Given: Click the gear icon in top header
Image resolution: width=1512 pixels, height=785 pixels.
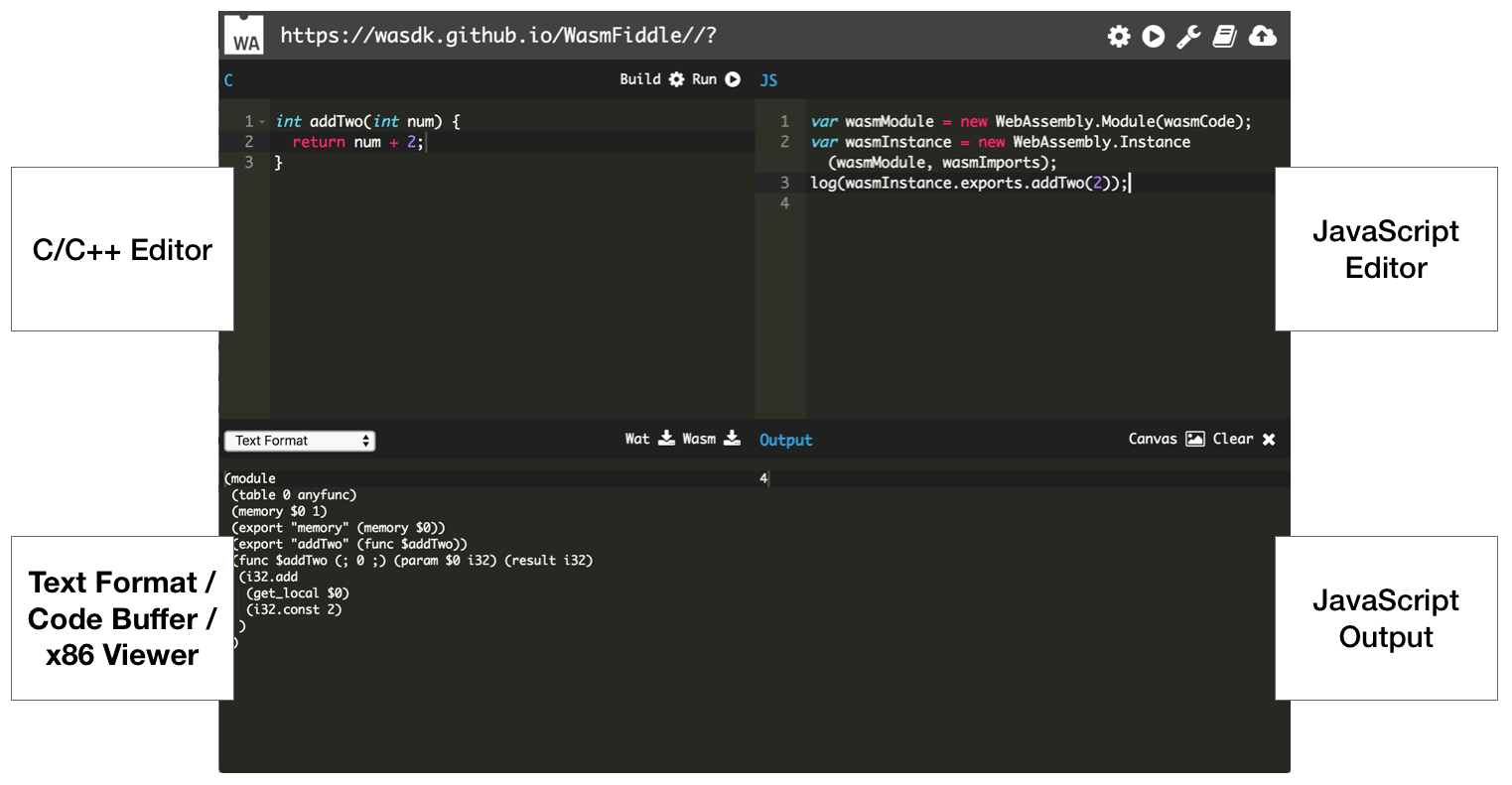Looking at the screenshot, I should click(x=1119, y=37).
